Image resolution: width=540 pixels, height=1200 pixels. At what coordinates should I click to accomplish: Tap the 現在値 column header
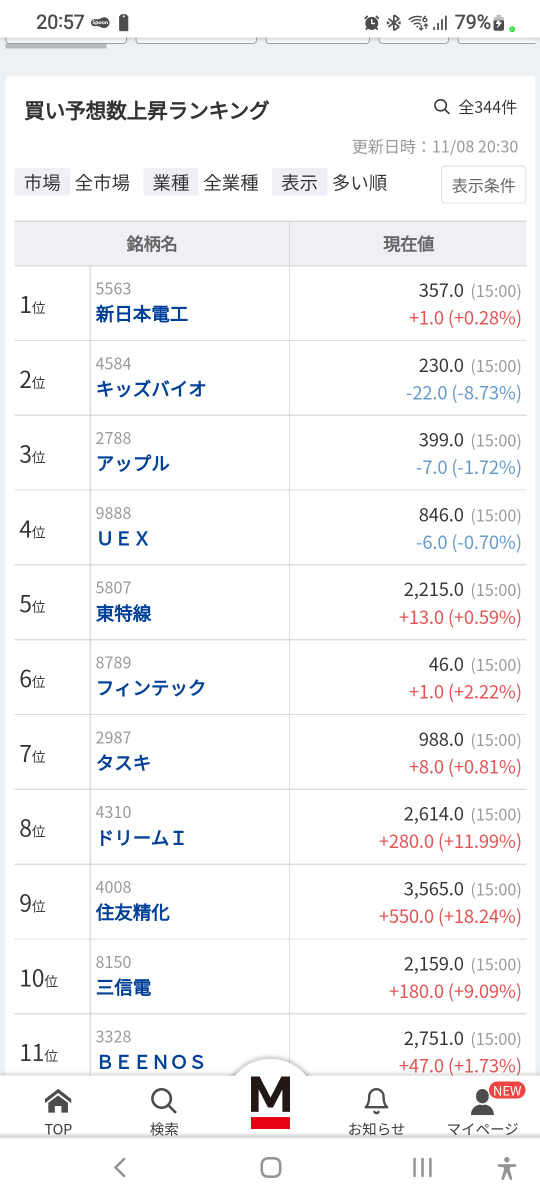point(408,244)
